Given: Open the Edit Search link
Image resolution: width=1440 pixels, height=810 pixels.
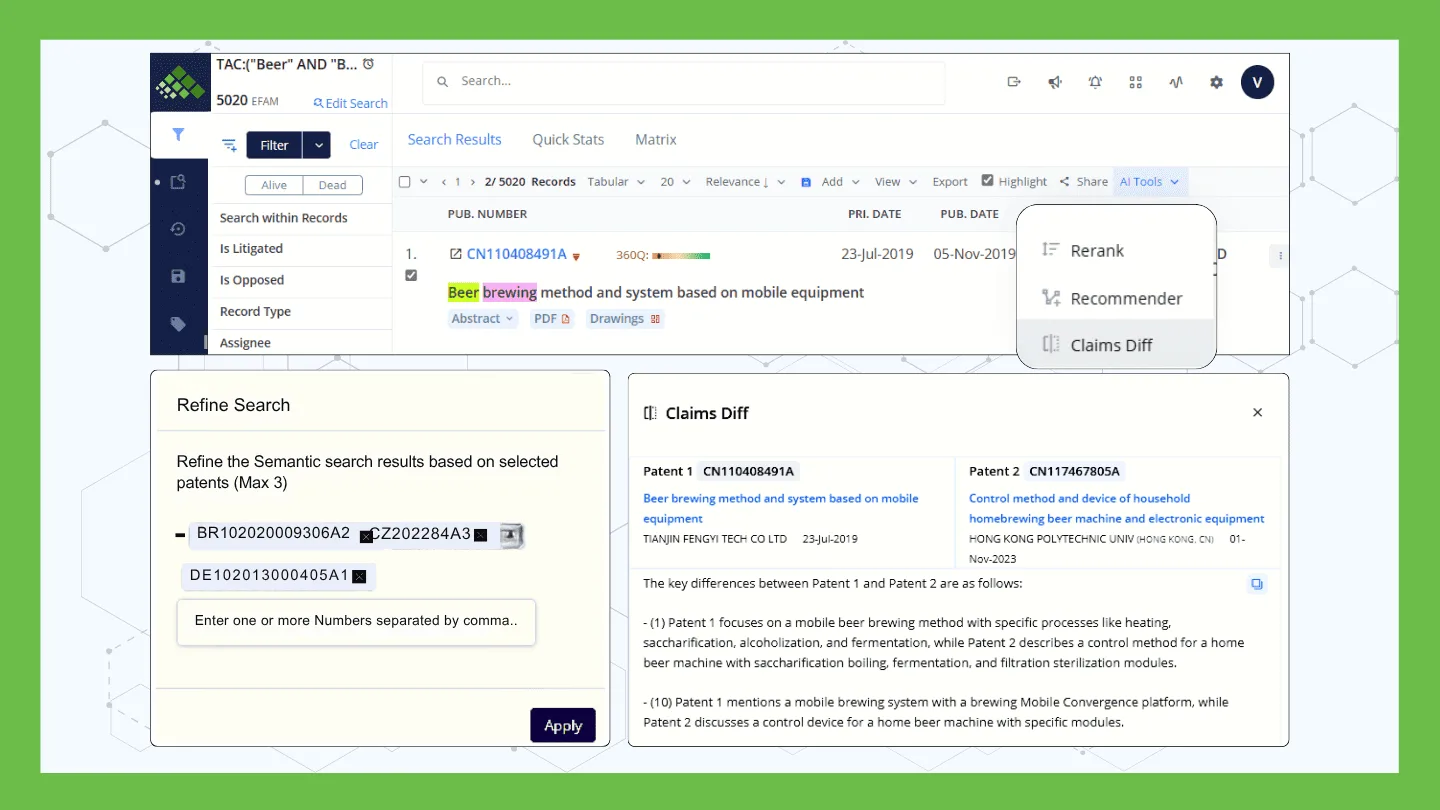Looking at the screenshot, I should tap(351, 103).
